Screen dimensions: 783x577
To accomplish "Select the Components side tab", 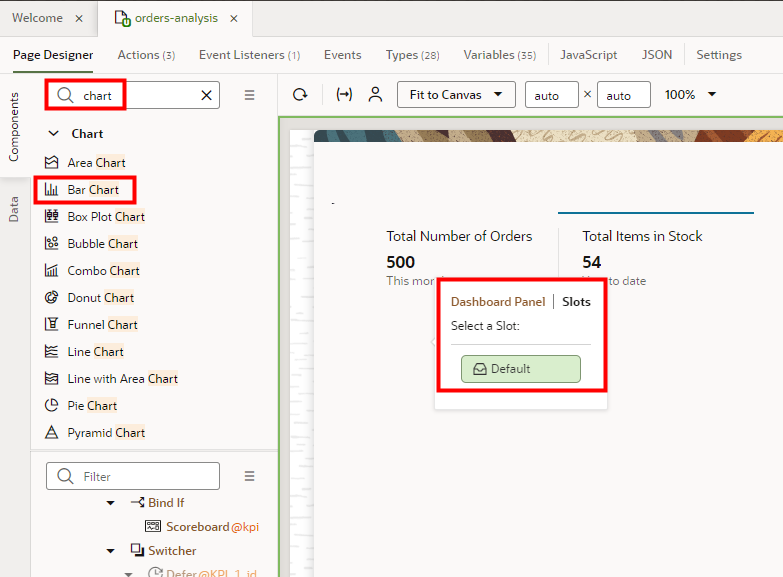I will click(13, 126).
